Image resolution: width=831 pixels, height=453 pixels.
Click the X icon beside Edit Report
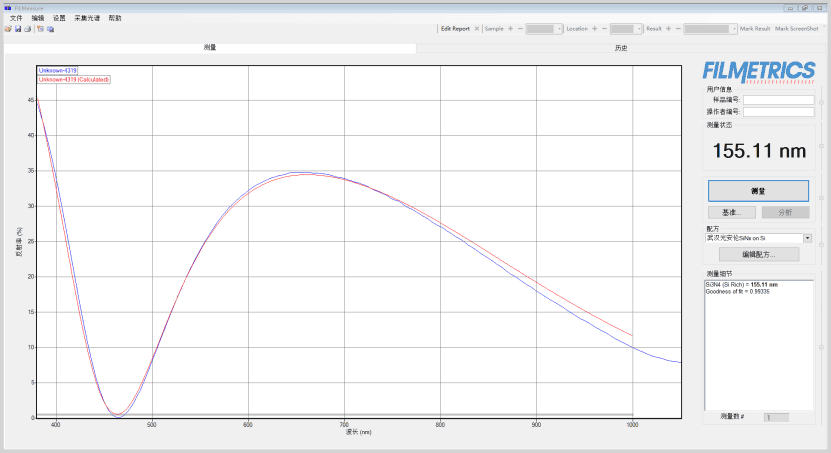[x=477, y=29]
